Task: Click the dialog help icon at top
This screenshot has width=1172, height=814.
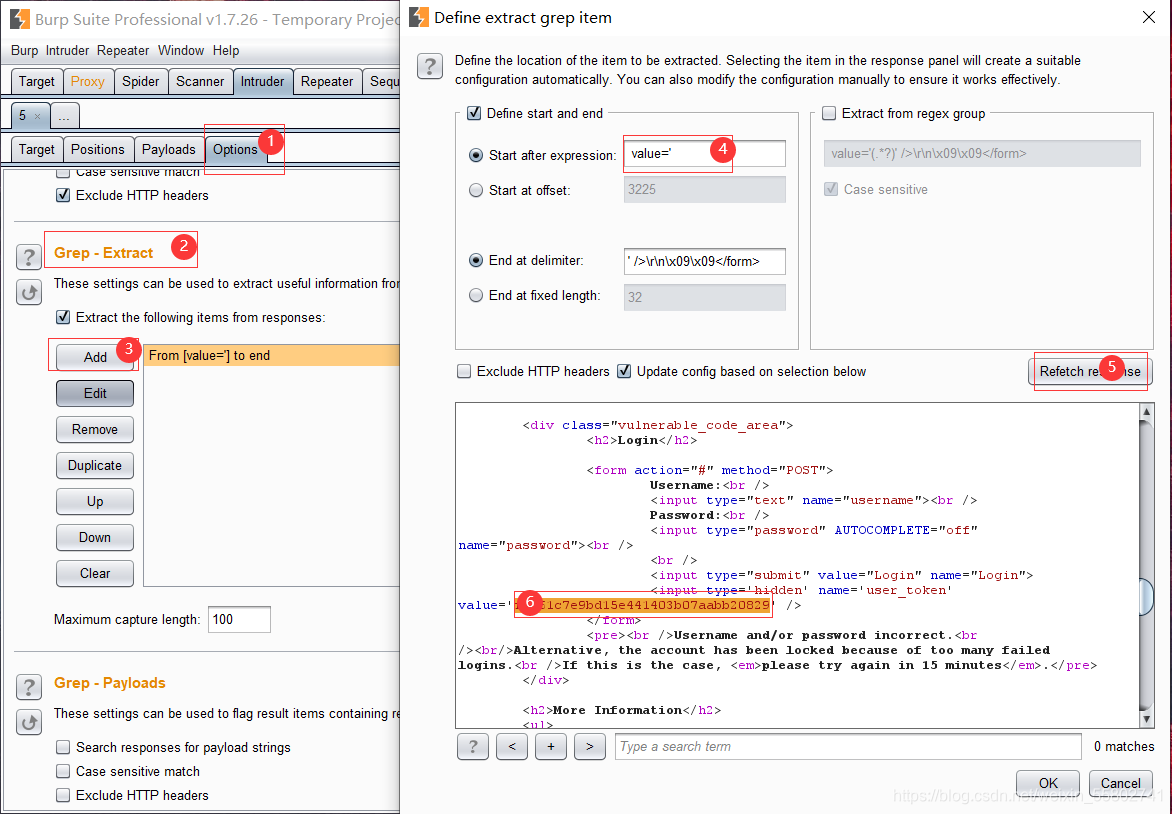Action: click(x=430, y=67)
